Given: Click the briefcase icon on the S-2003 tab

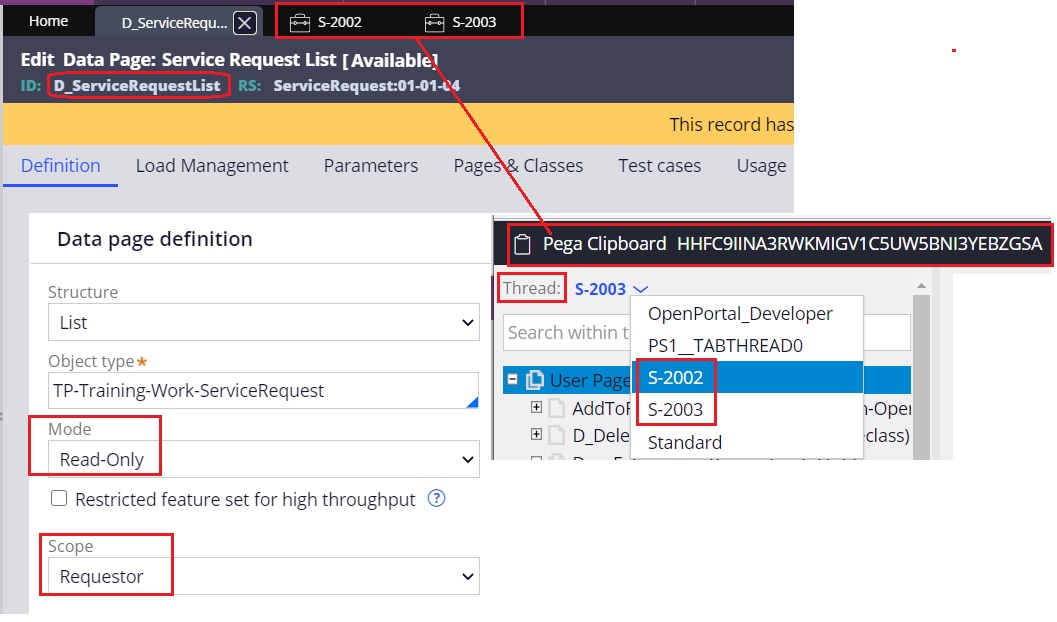Looking at the screenshot, I should pyautogui.click(x=435, y=20).
